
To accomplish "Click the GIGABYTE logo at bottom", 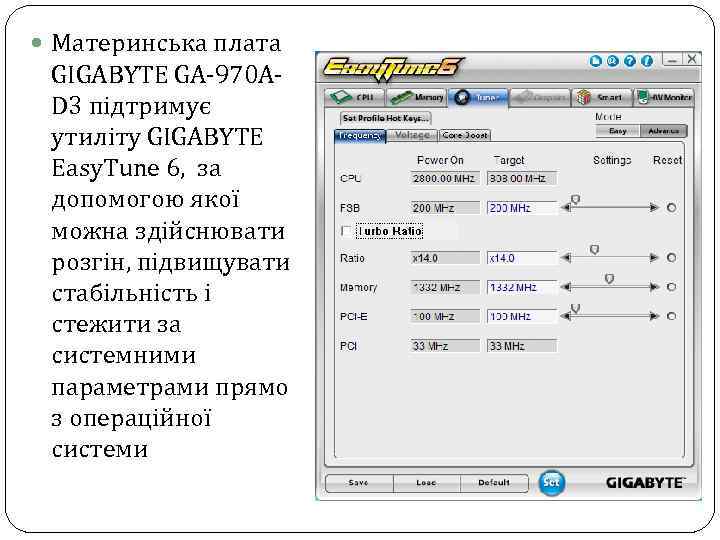I will [x=645, y=483].
